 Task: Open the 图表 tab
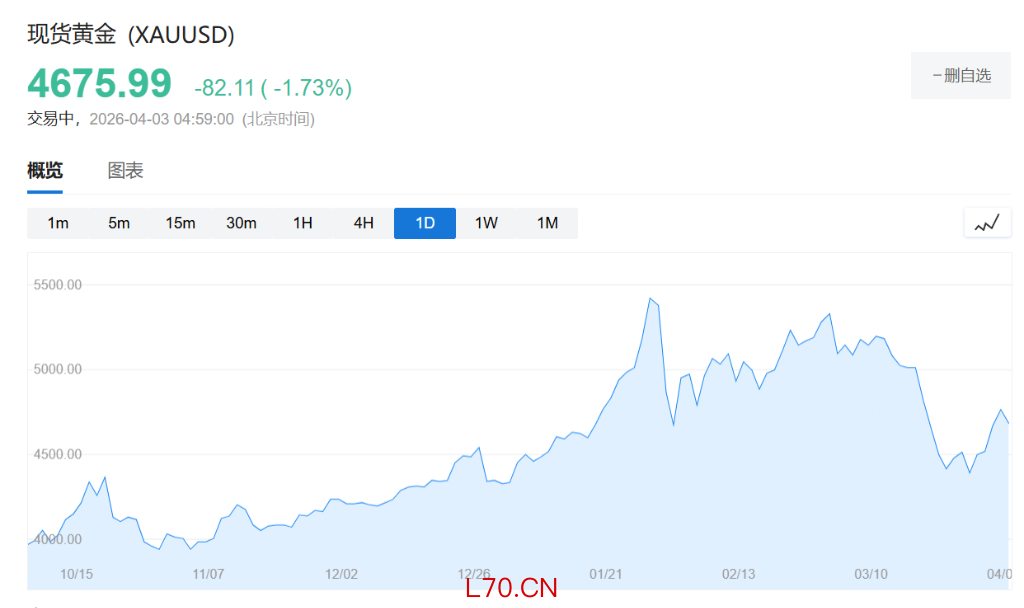(126, 171)
